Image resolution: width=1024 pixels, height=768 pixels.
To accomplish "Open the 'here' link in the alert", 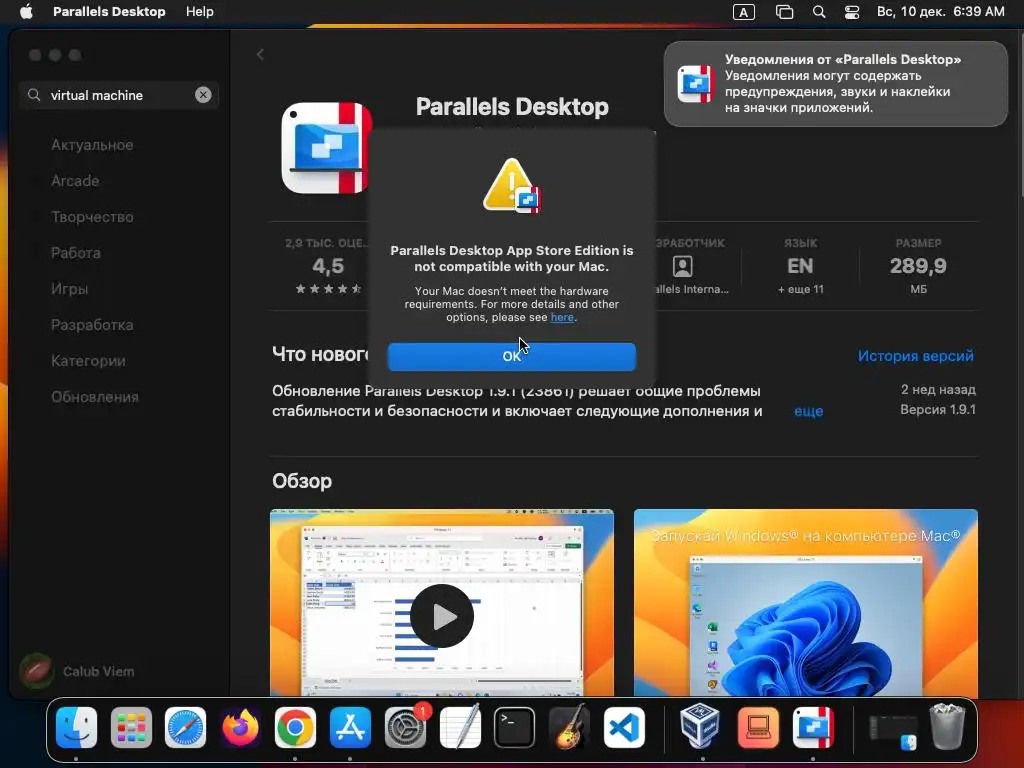I will [562, 317].
